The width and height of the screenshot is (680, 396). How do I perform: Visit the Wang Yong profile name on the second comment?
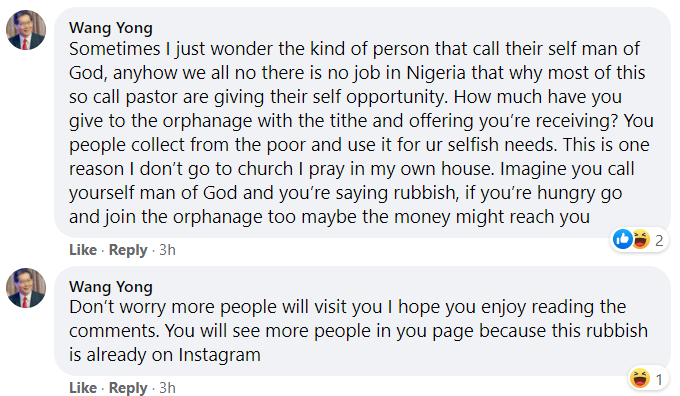point(111,287)
